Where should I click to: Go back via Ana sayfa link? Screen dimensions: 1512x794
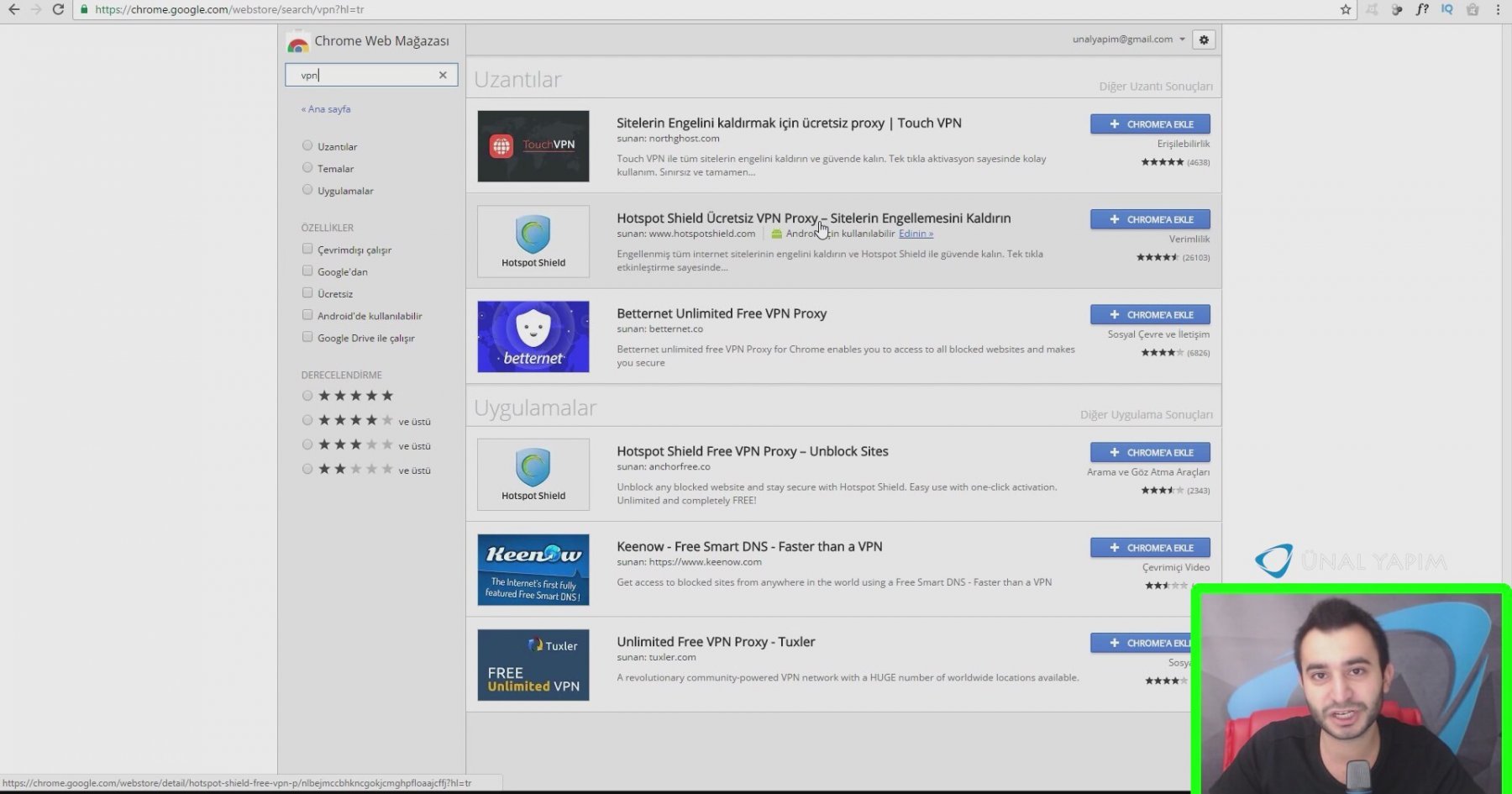point(326,109)
